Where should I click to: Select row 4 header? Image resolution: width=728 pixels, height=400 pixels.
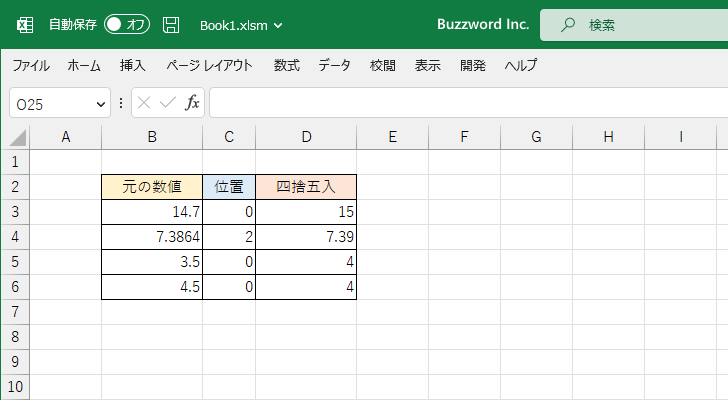pyautogui.click(x=15, y=237)
